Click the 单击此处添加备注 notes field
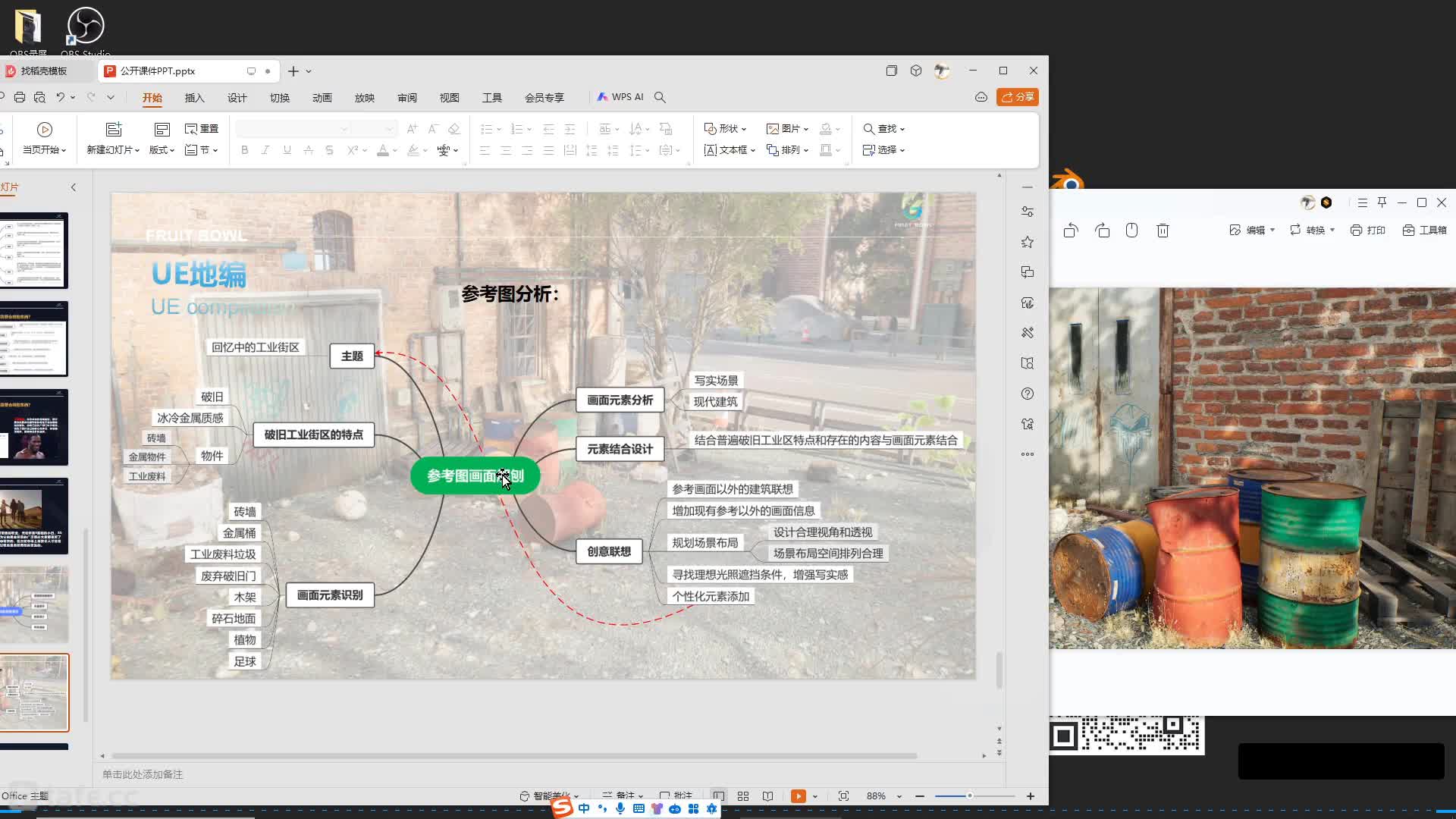The width and height of the screenshot is (1456, 819). click(143, 774)
